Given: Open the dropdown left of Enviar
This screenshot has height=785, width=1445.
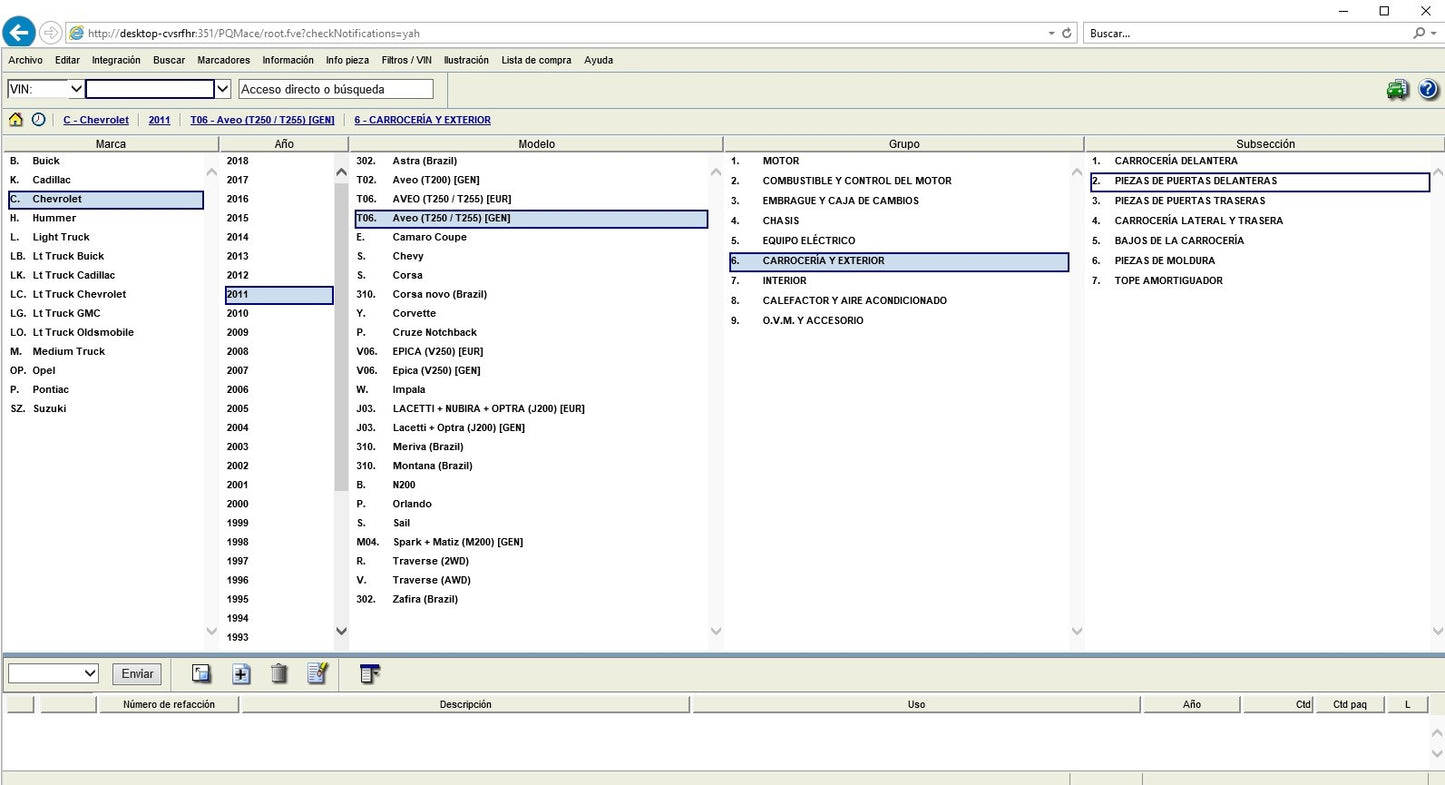Looking at the screenshot, I should pyautogui.click(x=90, y=674).
